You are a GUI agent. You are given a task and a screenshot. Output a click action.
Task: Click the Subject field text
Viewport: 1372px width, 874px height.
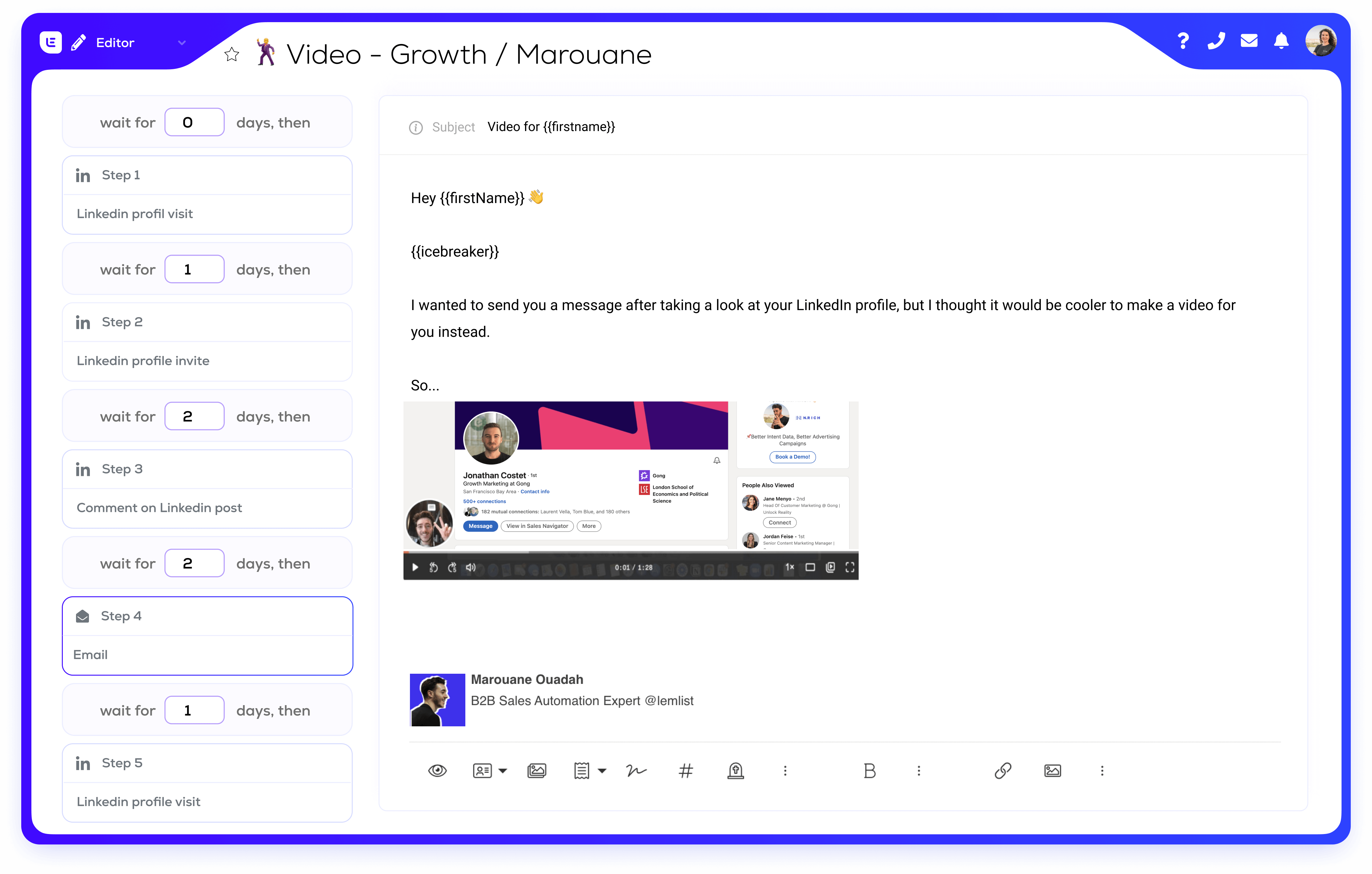coord(551,127)
